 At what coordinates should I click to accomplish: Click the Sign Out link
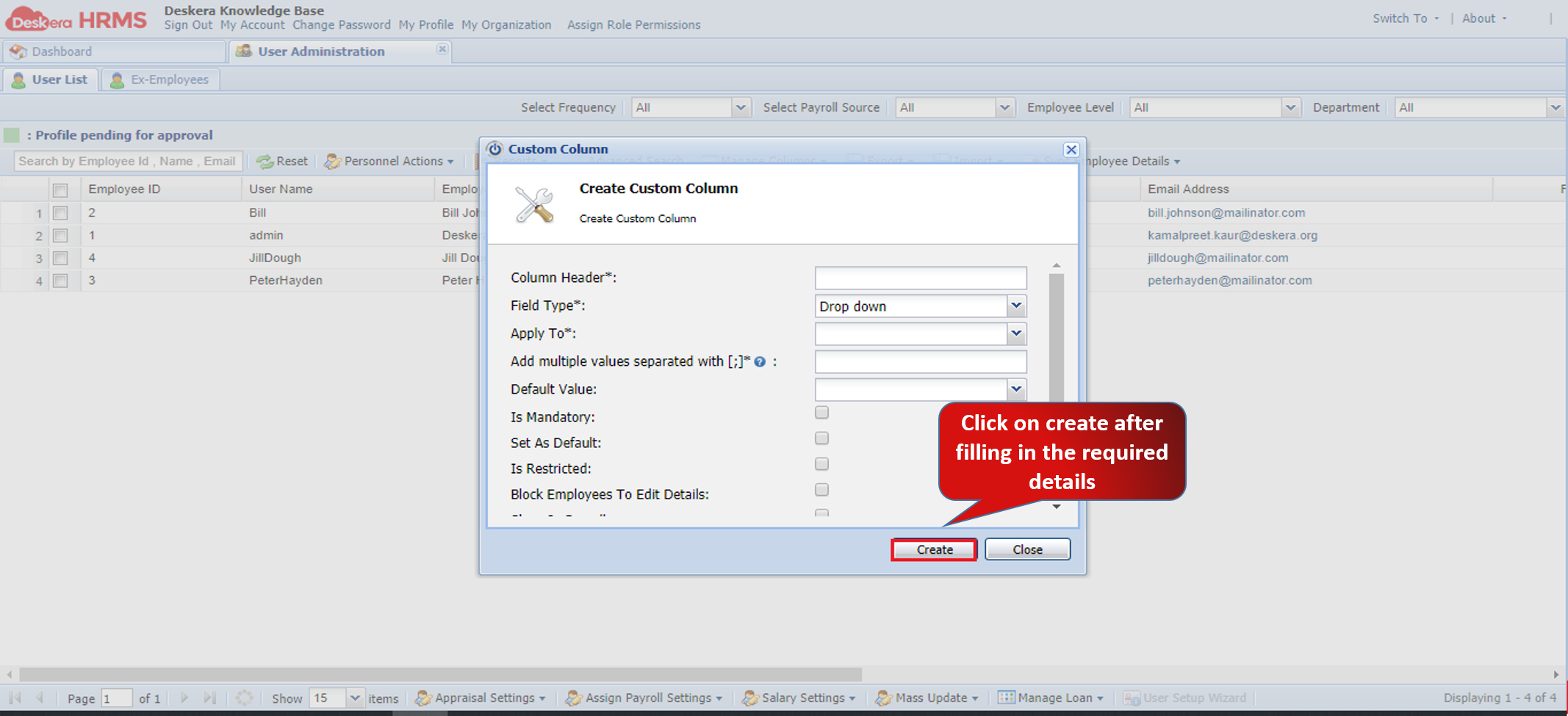coord(188,25)
